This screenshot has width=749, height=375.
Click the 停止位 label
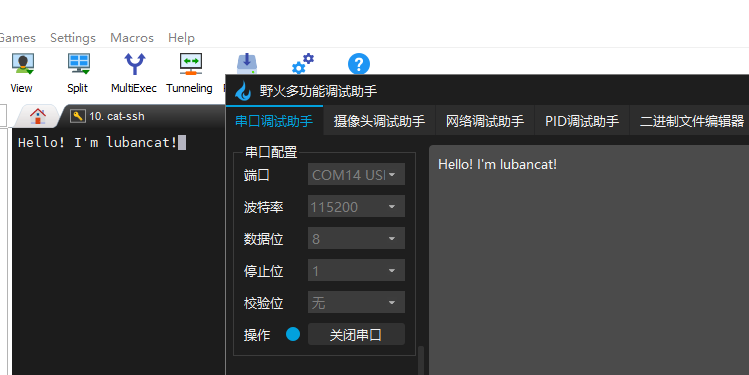point(263,271)
